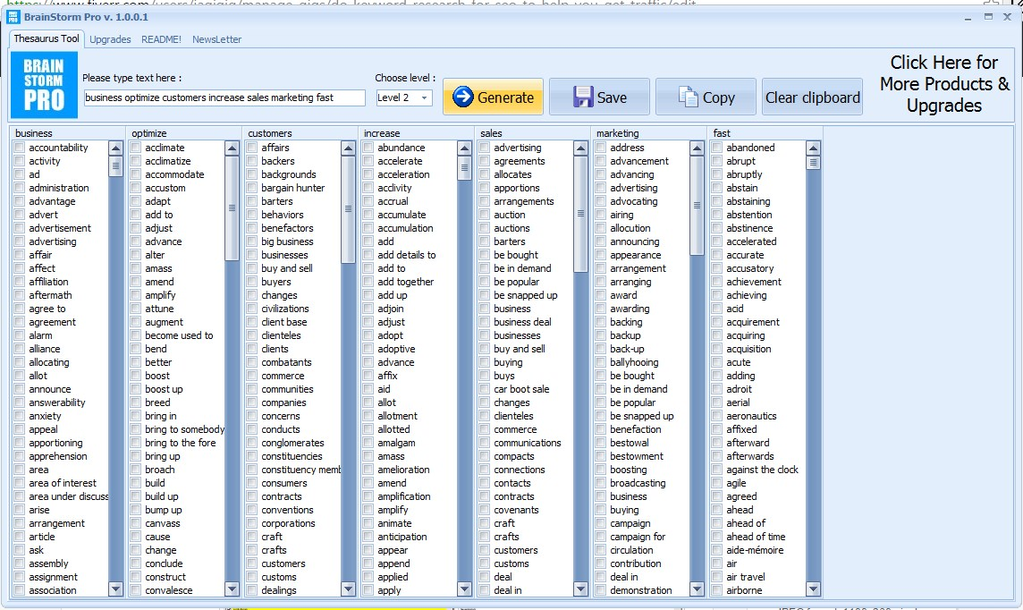This screenshot has width=1023, height=610.
Task: Select 'area of interest' in the business list
Action: point(62,483)
